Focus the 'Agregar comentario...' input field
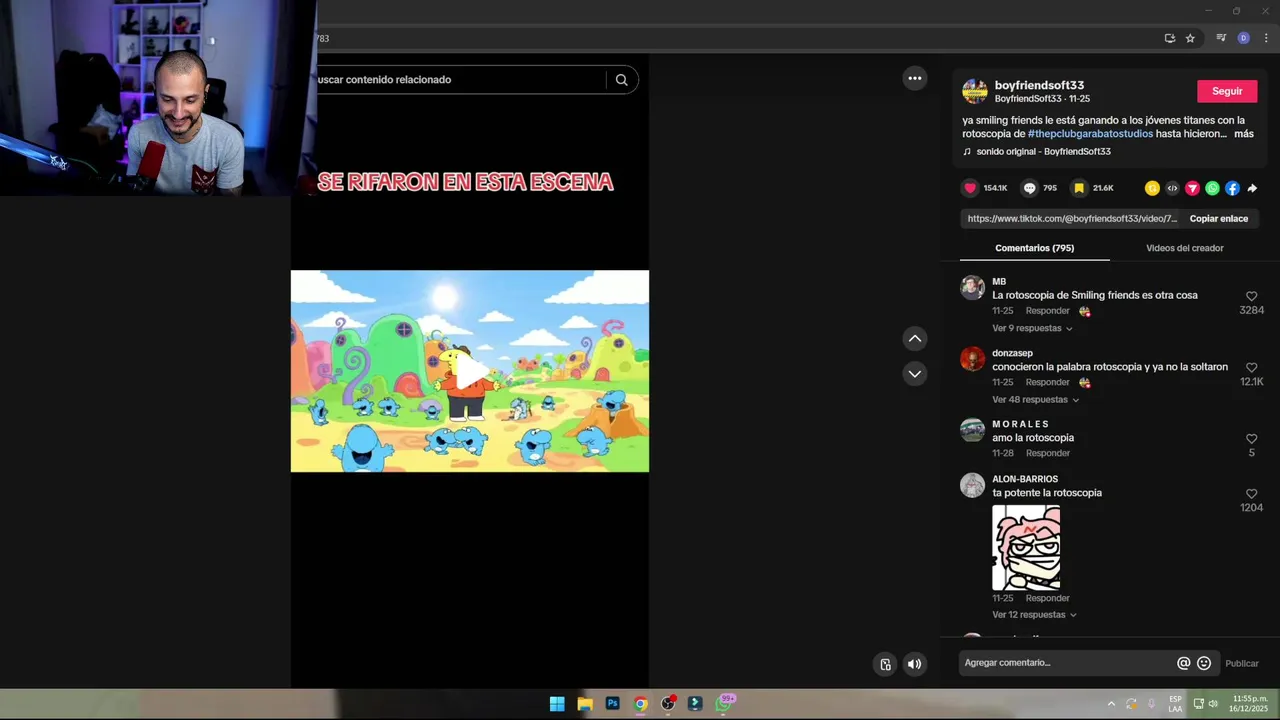Viewport: 1280px width, 720px height. click(1067, 663)
